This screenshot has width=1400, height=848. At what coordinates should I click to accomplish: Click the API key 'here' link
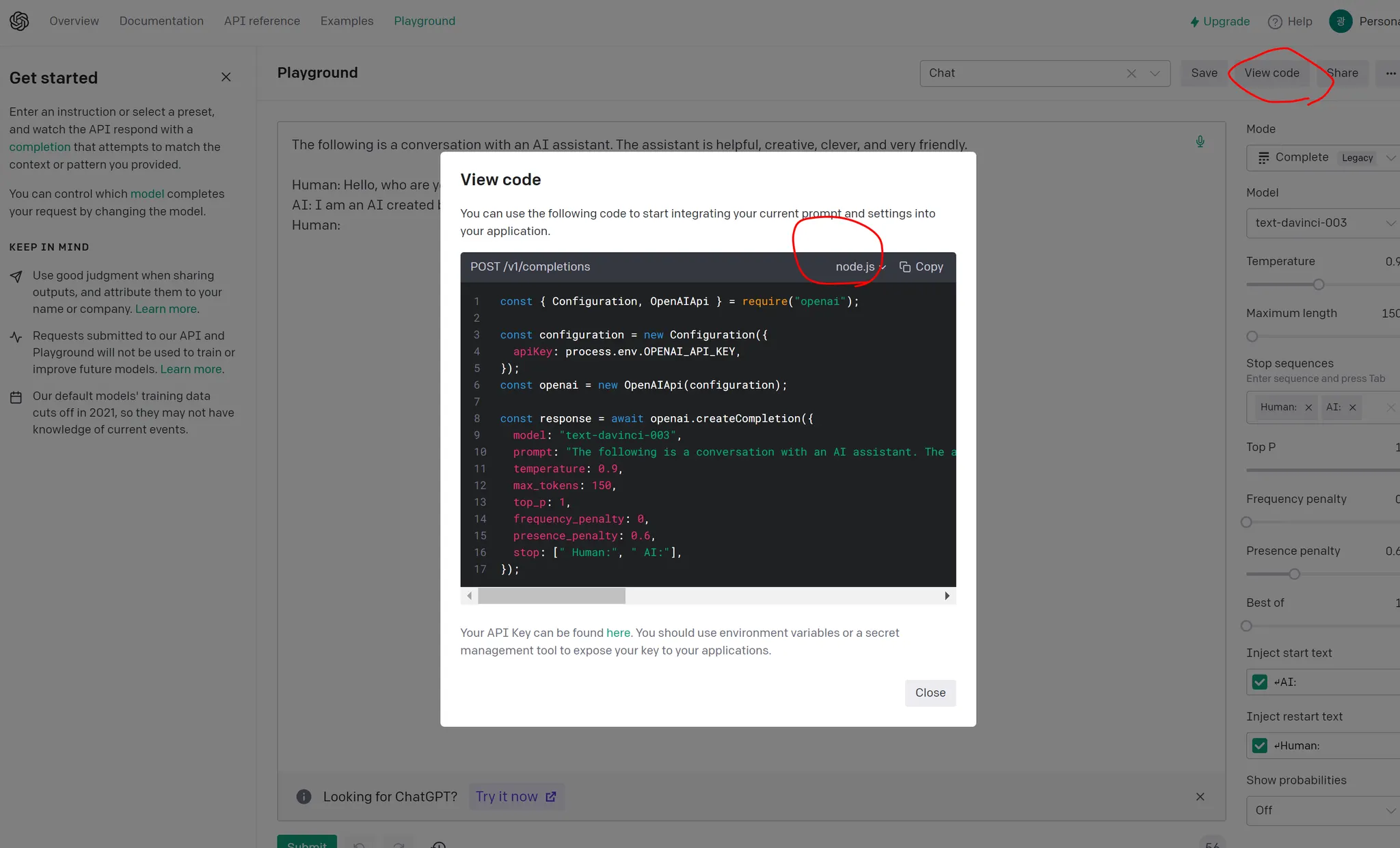[x=618, y=633]
